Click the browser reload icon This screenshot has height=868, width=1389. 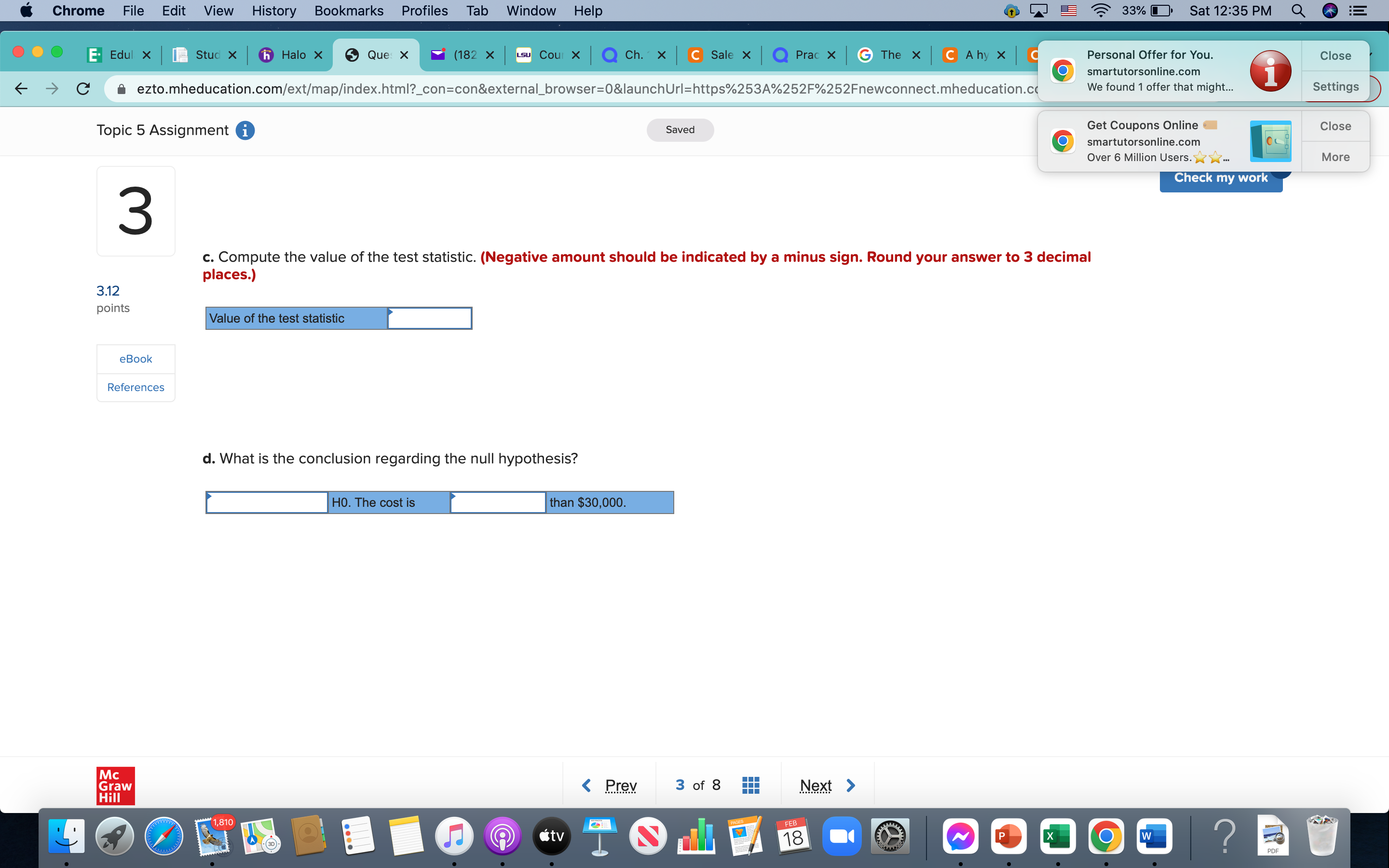click(x=83, y=88)
